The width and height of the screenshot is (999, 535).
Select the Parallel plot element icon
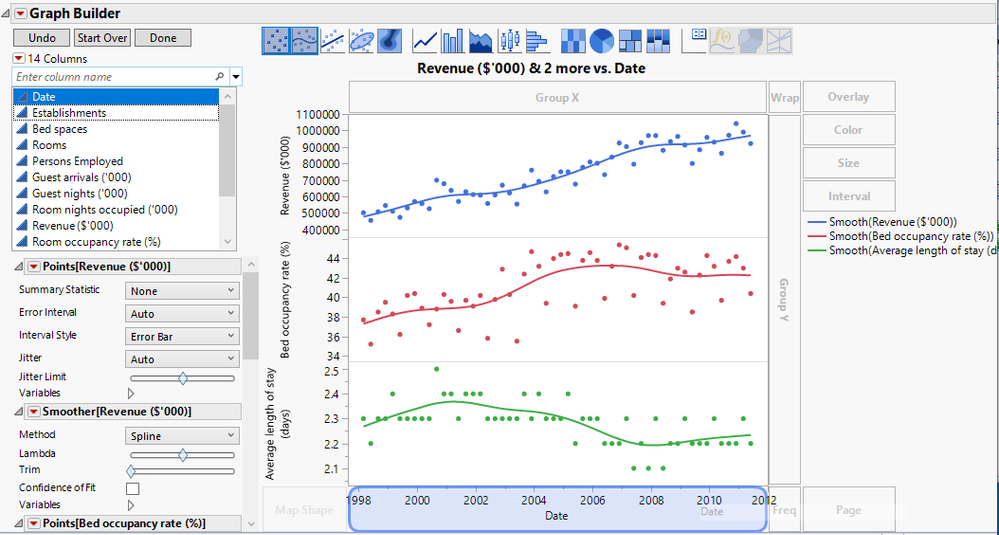779,41
